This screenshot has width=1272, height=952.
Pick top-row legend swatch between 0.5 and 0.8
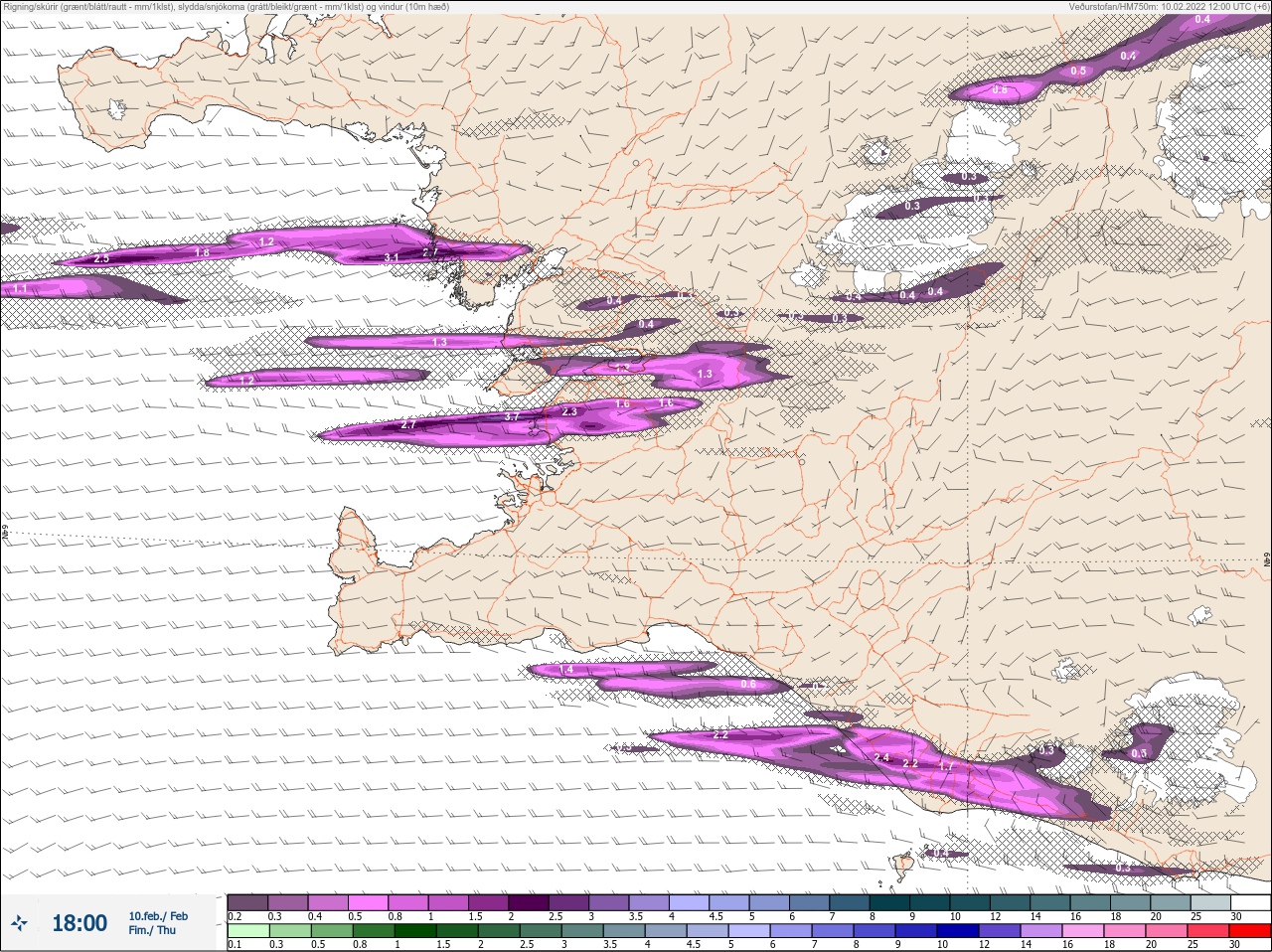(x=370, y=902)
